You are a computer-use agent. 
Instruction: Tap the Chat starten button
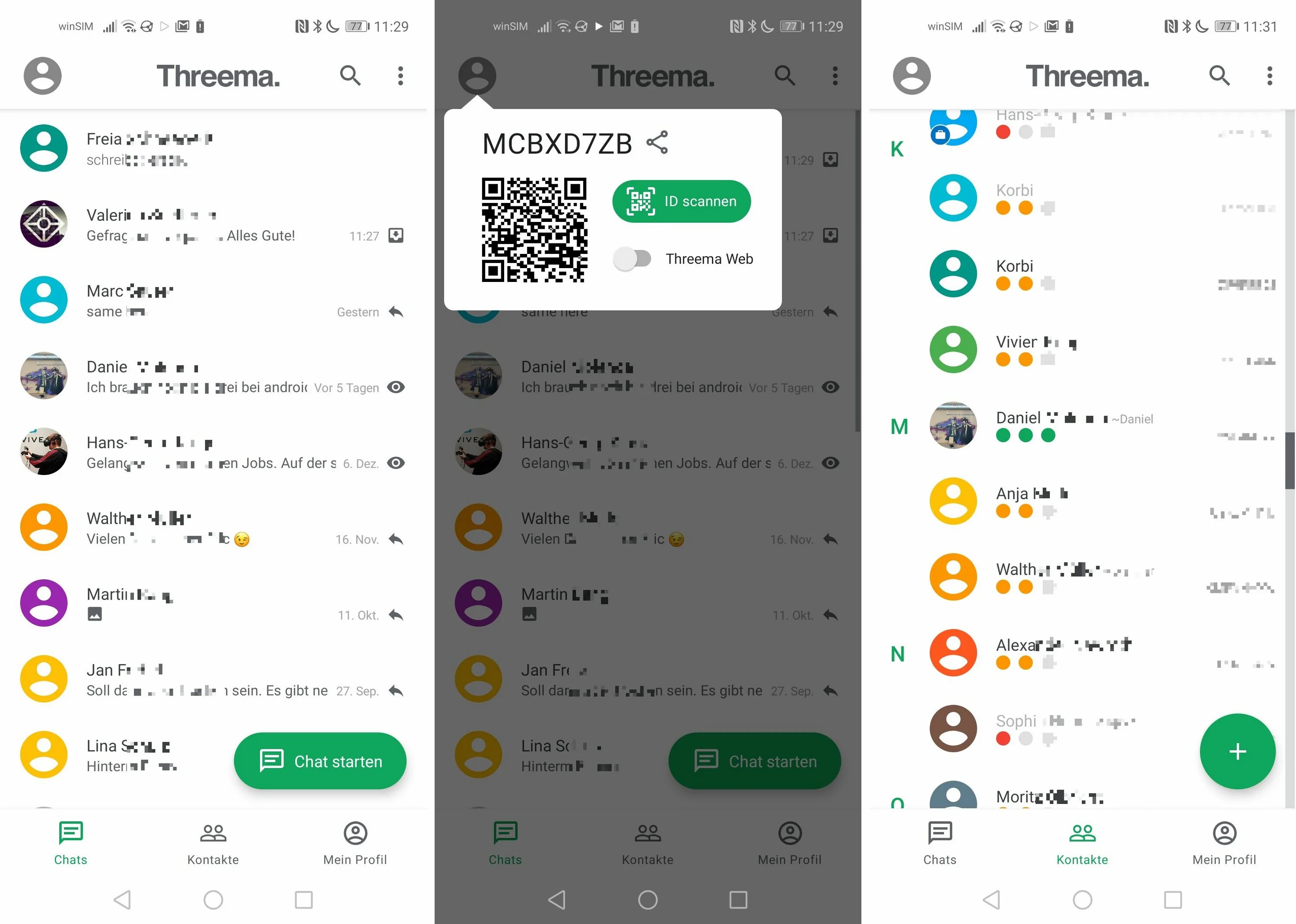point(320,761)
